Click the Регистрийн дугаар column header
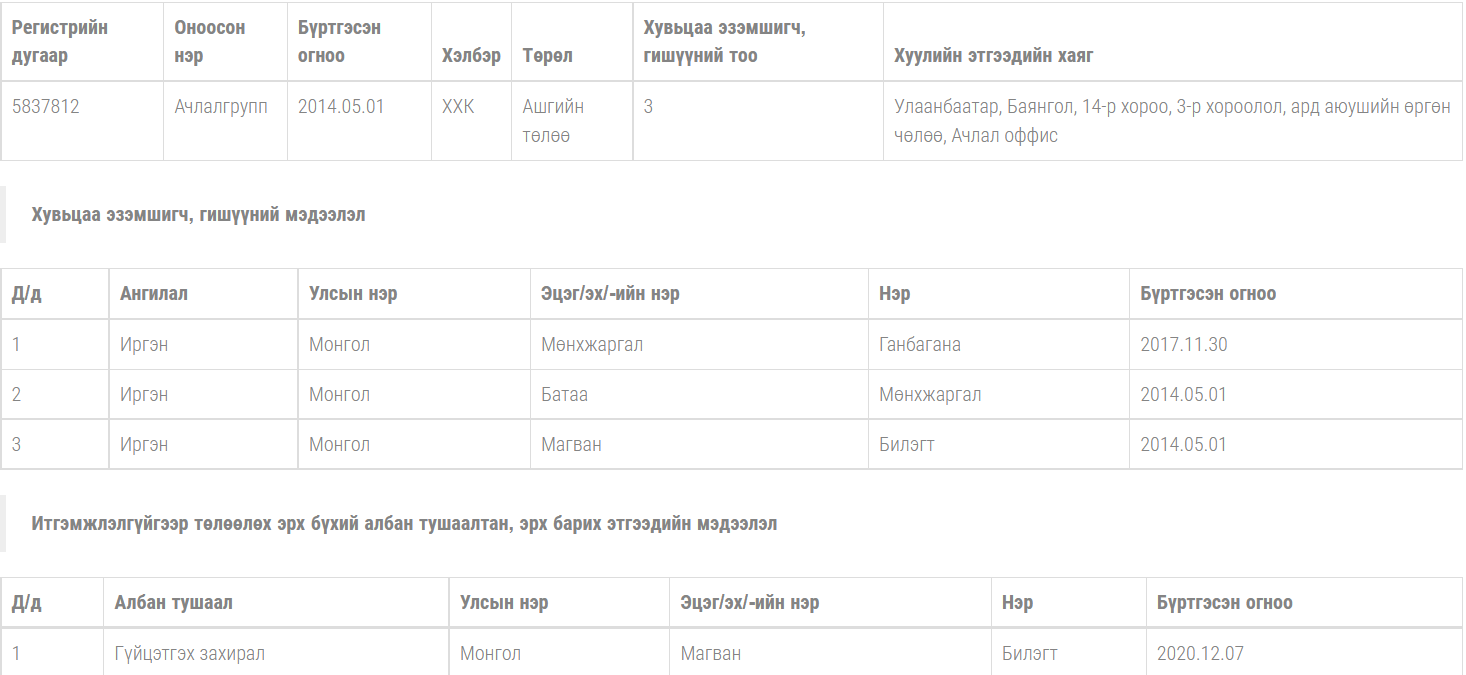 (60, 41)
